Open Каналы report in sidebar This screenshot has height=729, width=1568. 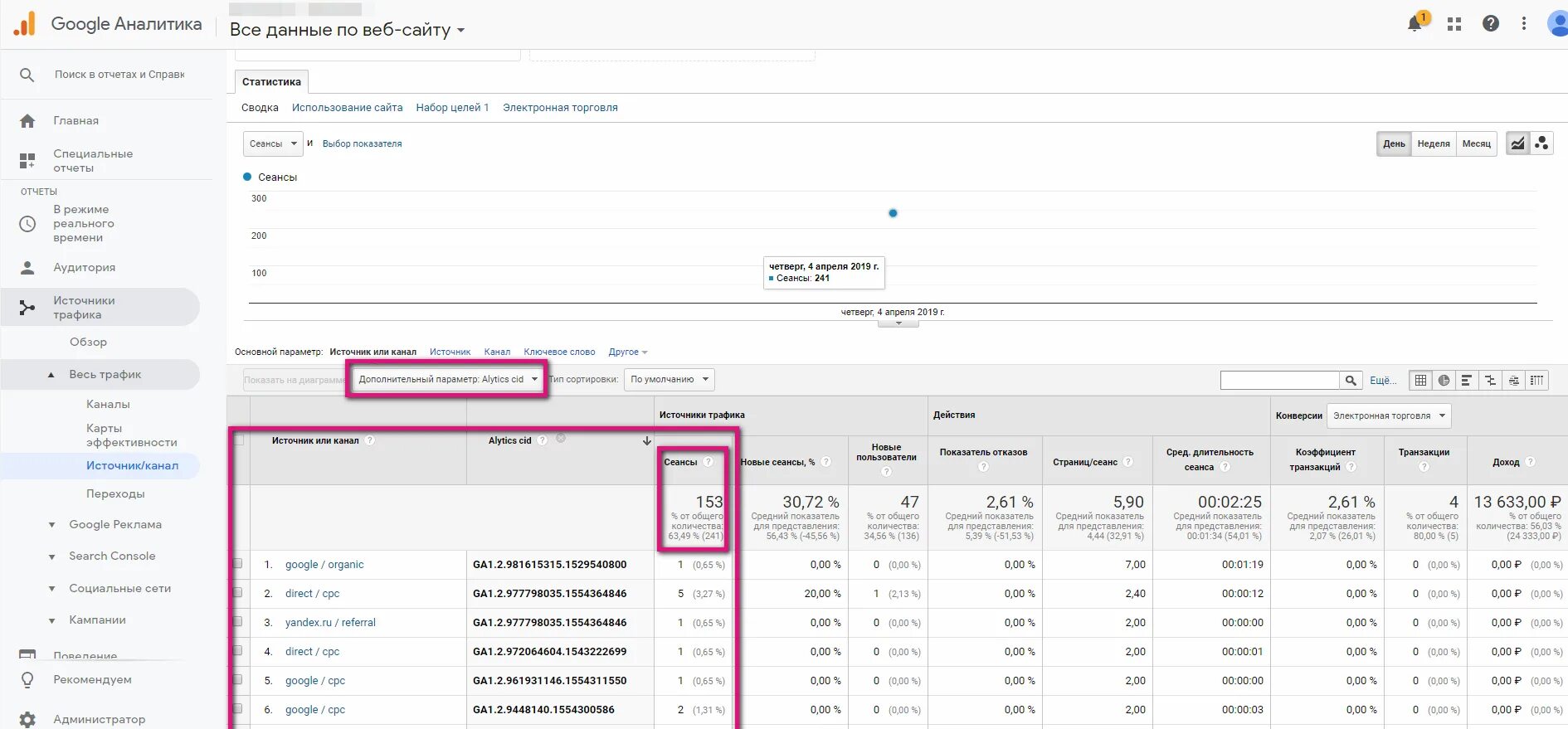click(108, 404)
